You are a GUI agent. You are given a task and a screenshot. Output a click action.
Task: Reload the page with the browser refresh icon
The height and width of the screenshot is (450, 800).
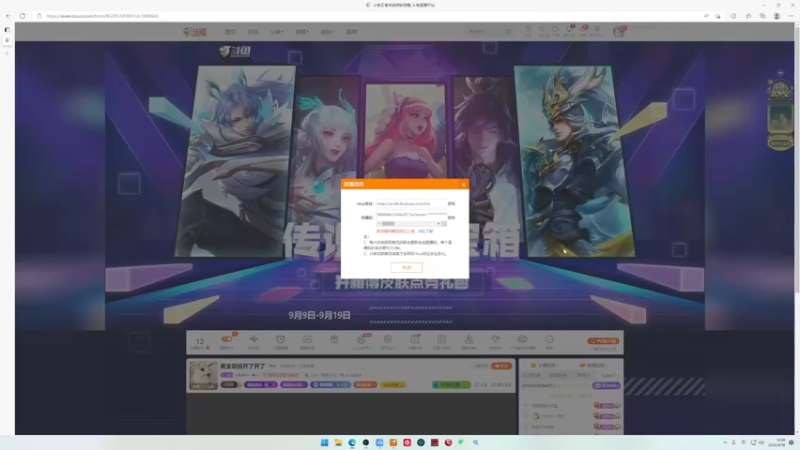(x=22, y=16)
